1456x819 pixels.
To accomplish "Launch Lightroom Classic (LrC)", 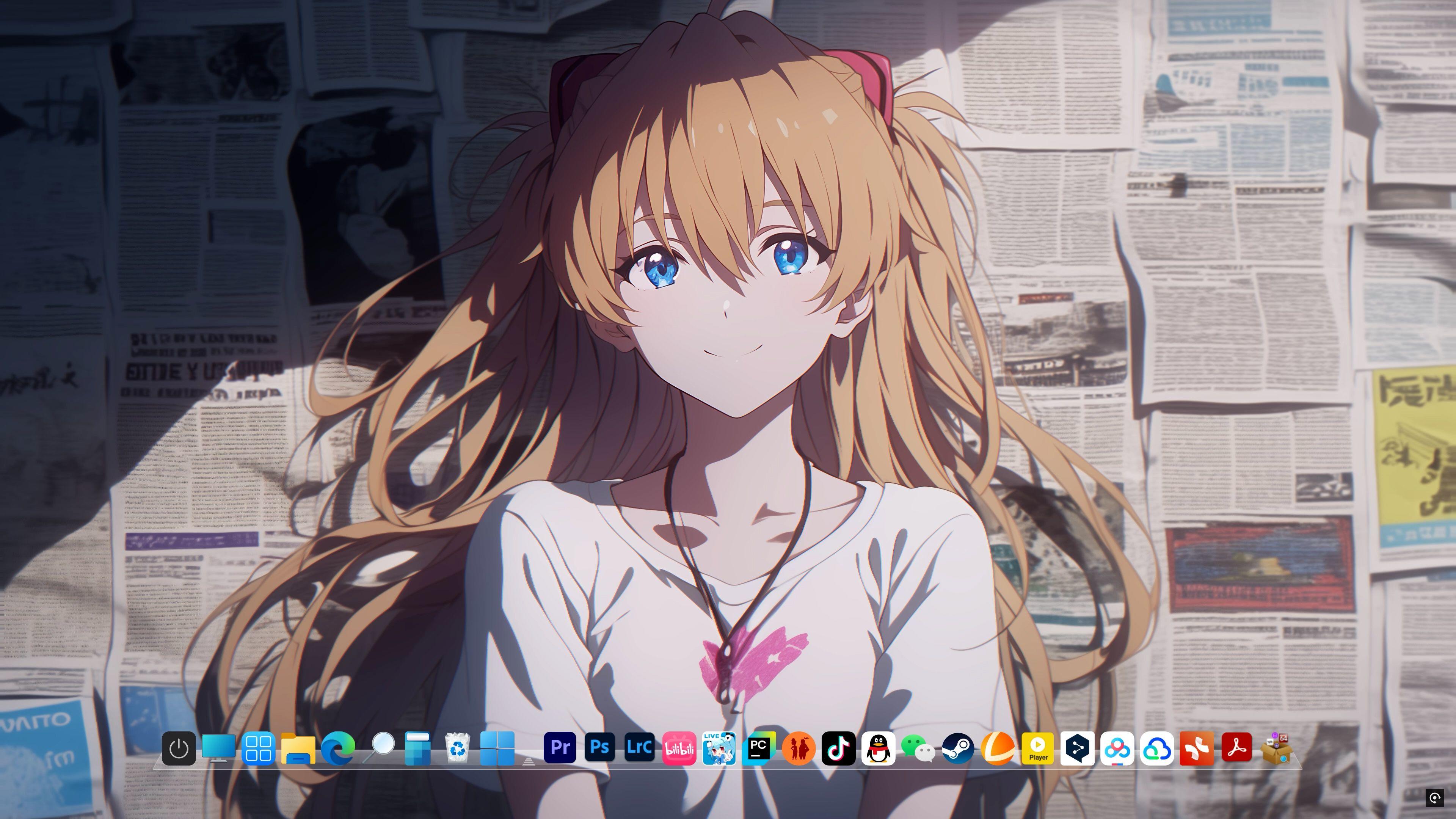I will pos(640,747).
